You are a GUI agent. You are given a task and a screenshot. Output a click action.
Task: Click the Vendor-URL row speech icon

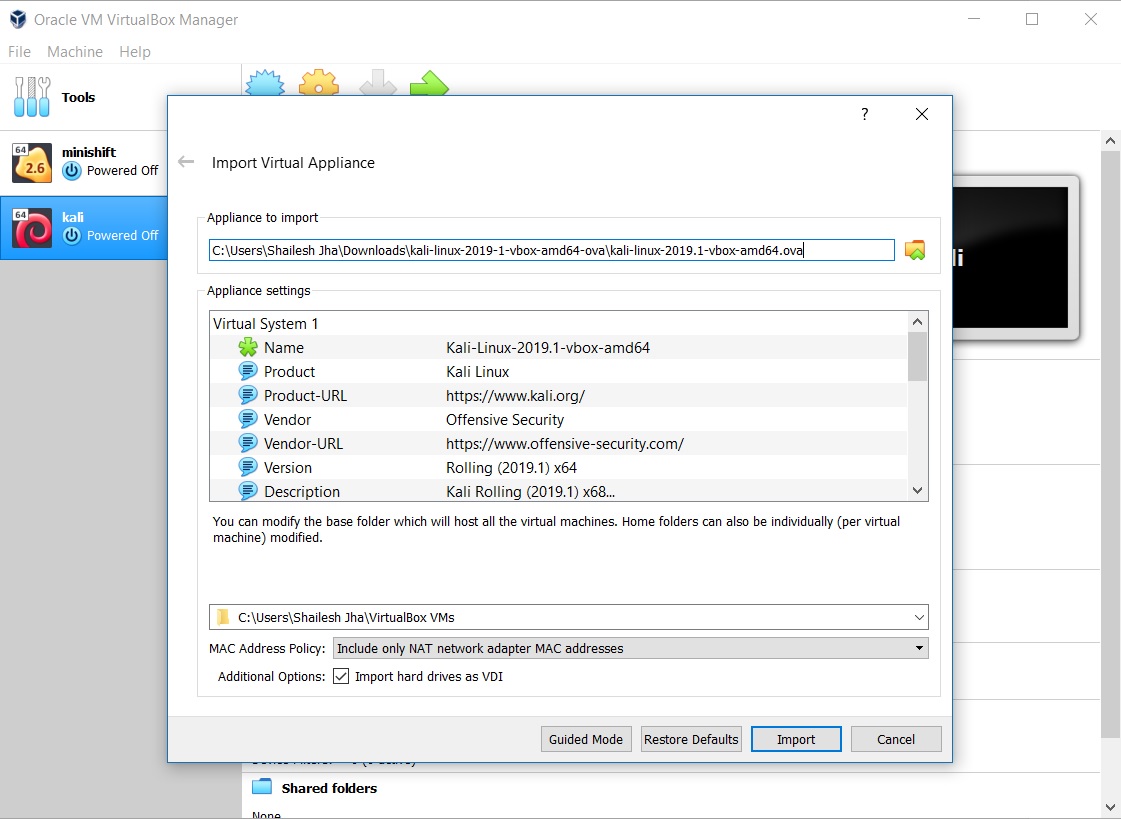pyautogui.click(x=248, y=443)
